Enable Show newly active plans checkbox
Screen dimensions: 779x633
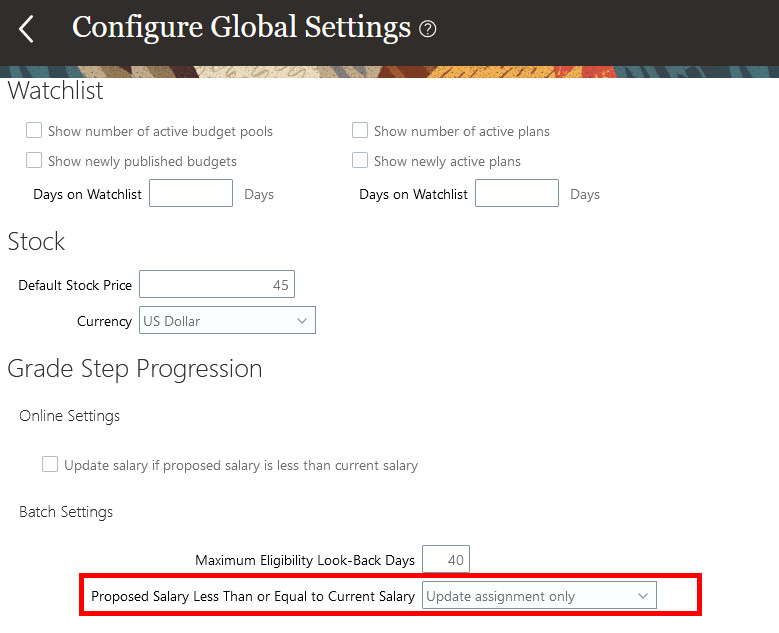pyautogui.click(x=361, y=161)
